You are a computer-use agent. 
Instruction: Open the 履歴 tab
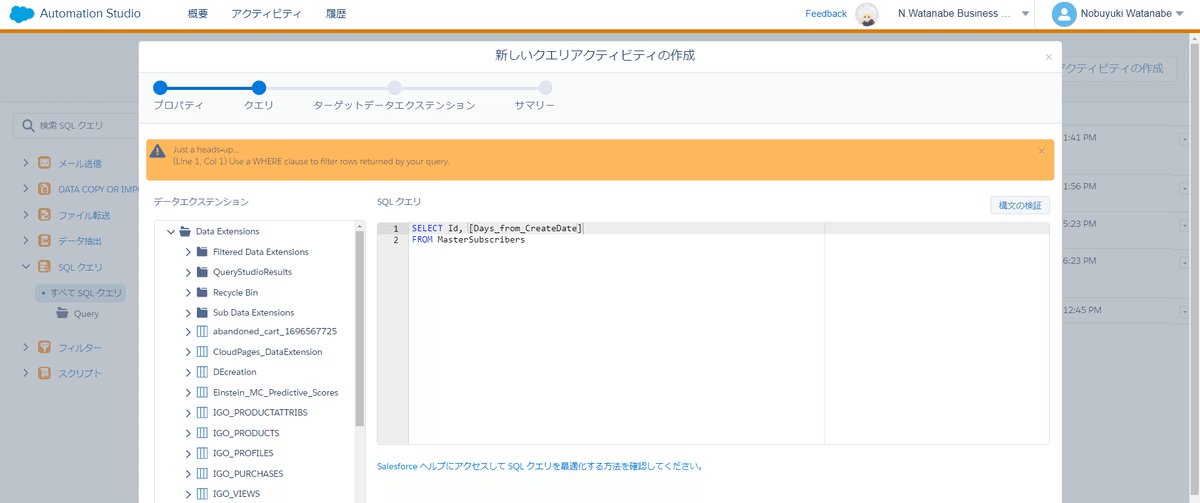tap(336, 14)
